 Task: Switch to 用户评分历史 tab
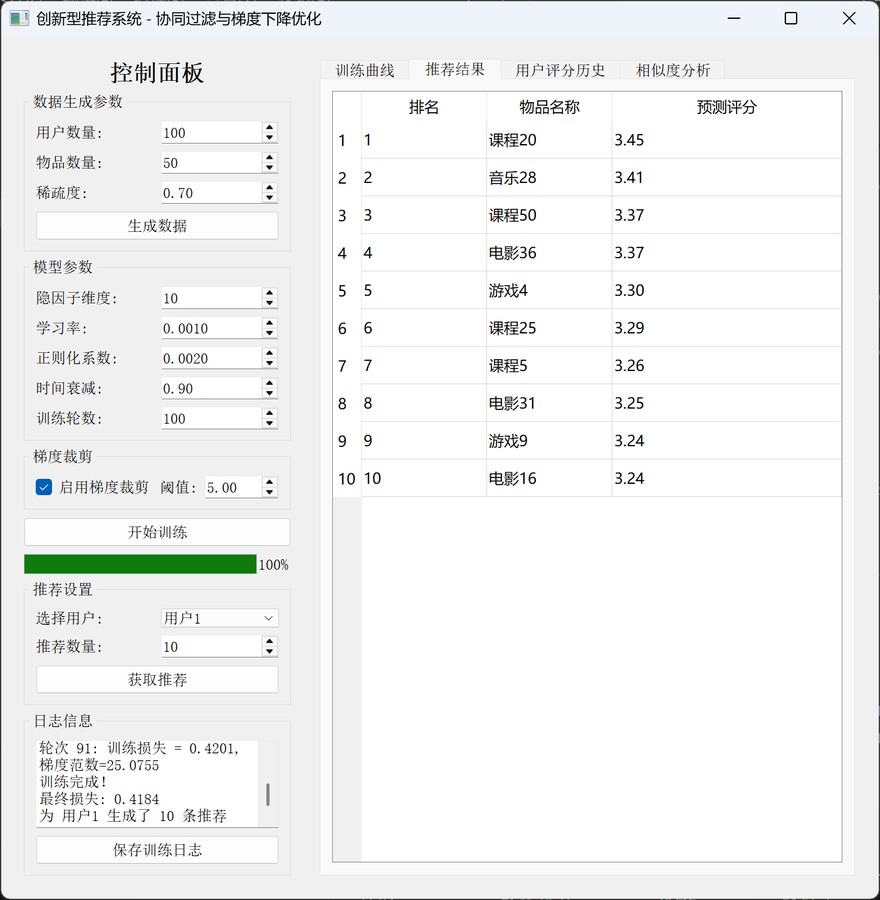tap(561, 70)
